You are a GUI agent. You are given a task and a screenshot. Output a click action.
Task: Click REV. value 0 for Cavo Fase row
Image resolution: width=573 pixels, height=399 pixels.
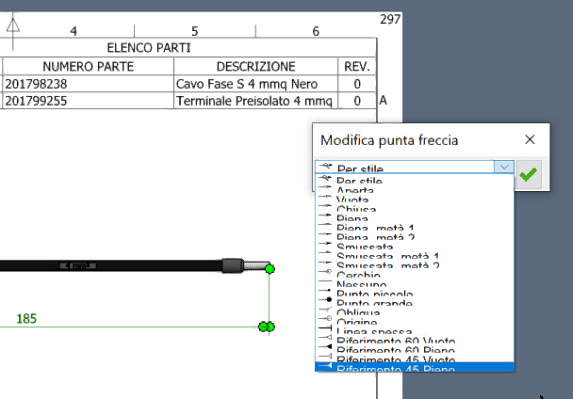pyautogui.click(x=357, y=84)
